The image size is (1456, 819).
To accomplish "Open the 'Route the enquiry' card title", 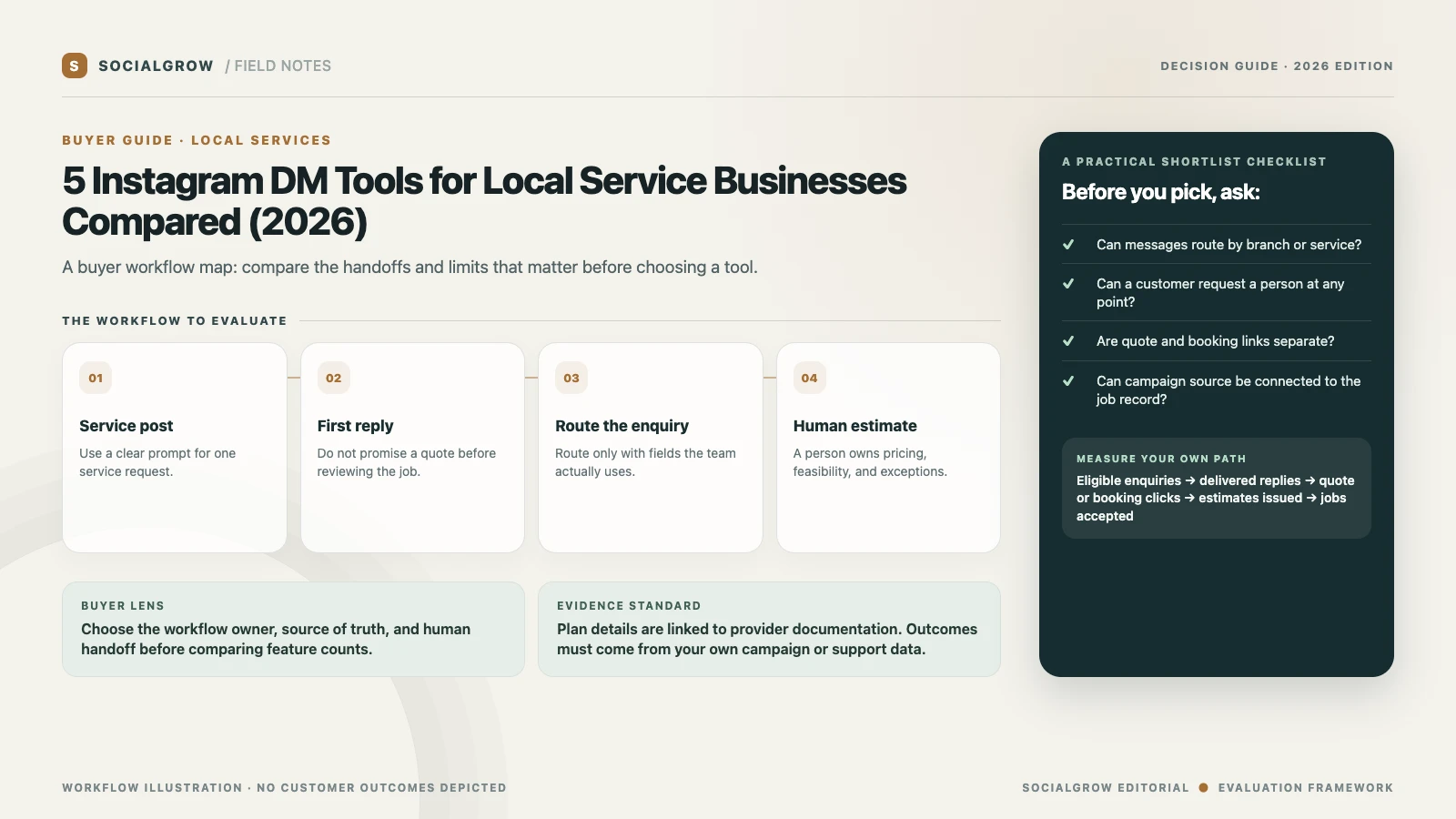I will point(622,426).
